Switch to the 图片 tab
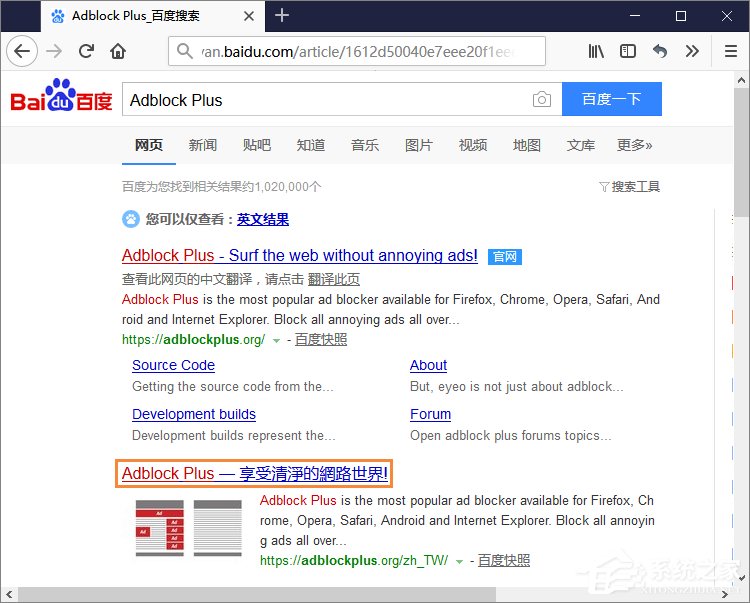This screenshot has height=603, width=750. [419, 144]
